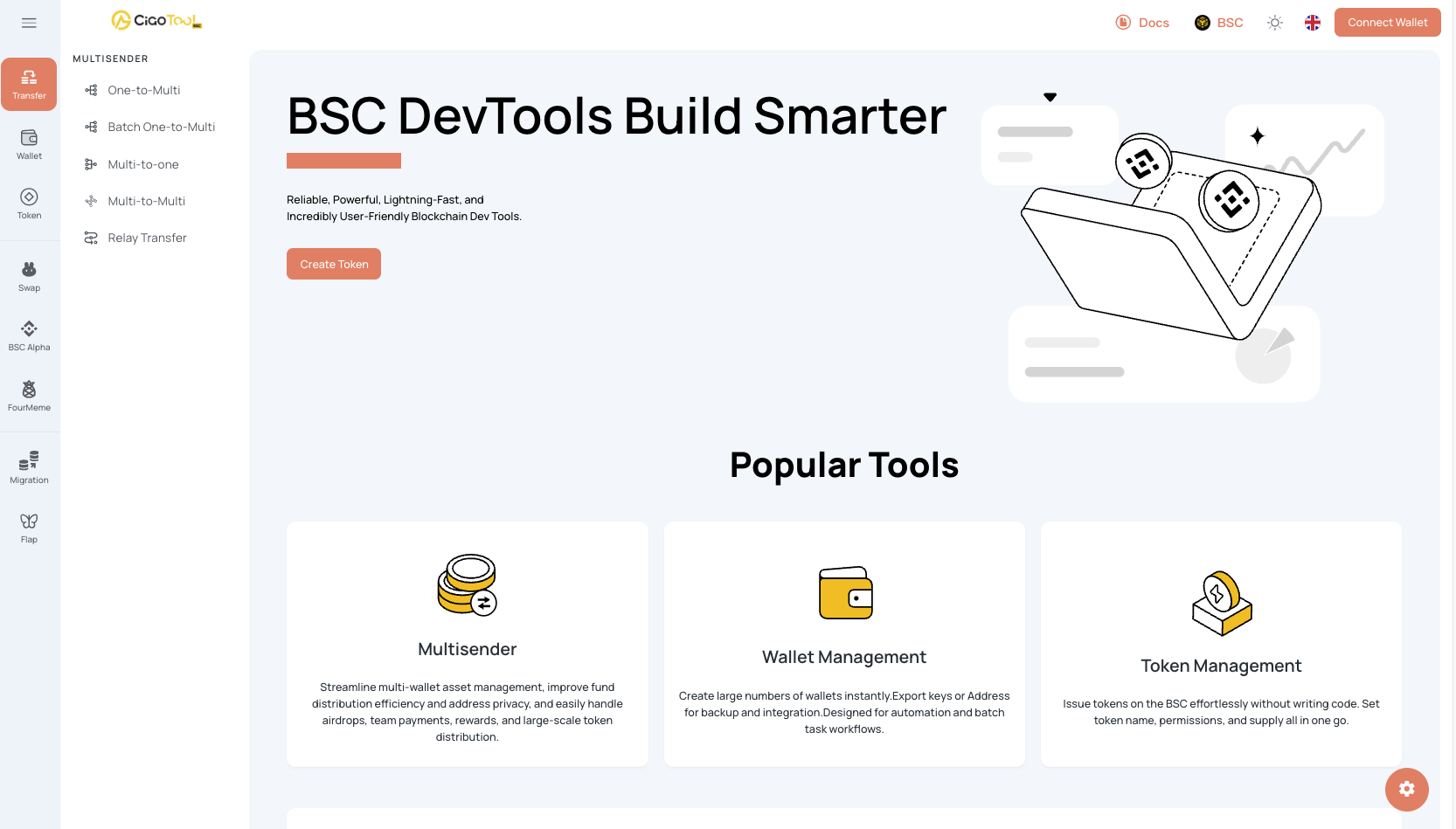Click the Multi-to-one icon
Screen dimensions: 1456x829
point(91,164)
